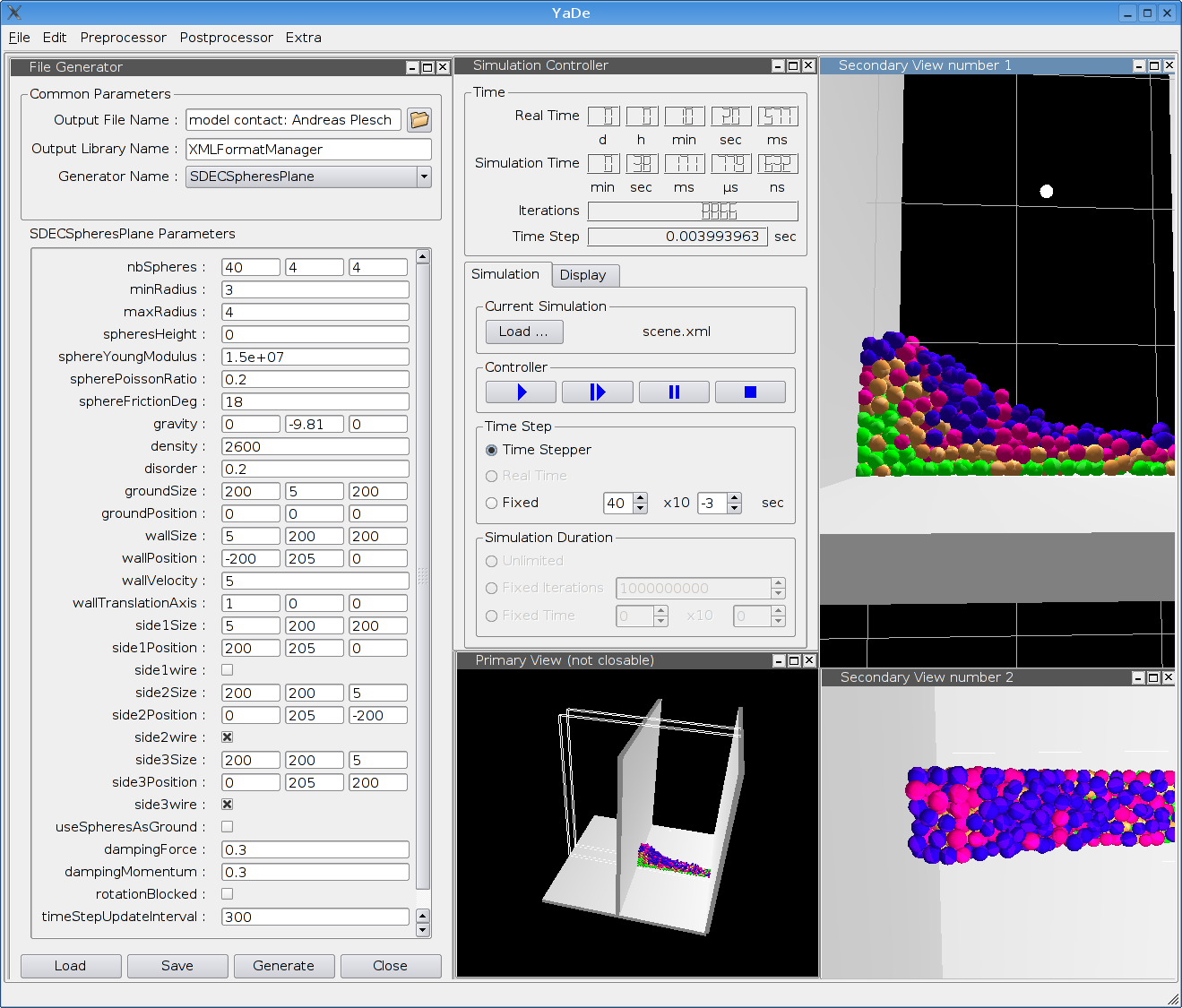The width and height of the screenshot is (1182, 1008).
Task: Open the folder browse icon for output file
Action: point(419,120)
